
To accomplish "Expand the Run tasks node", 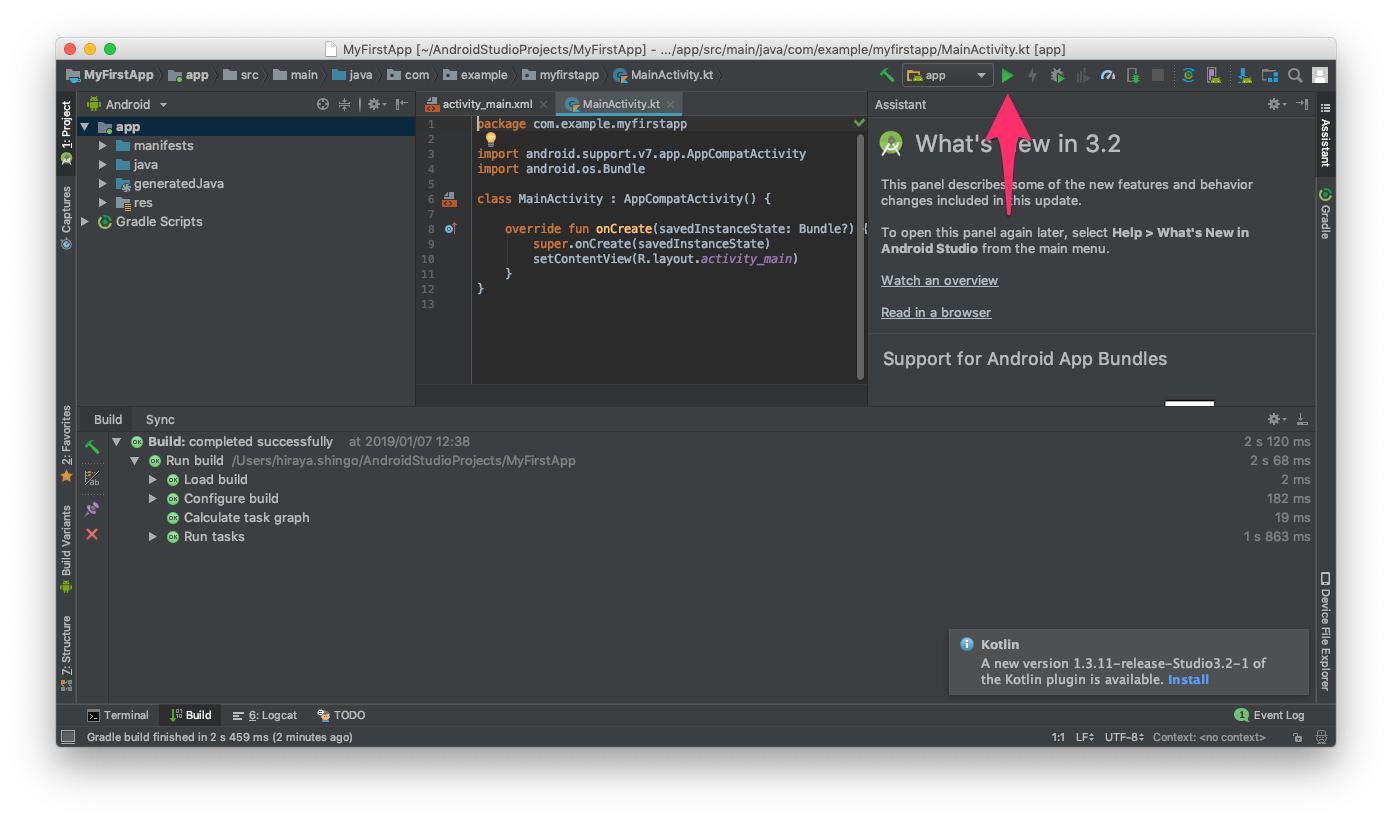I will (x=153, y=537).
